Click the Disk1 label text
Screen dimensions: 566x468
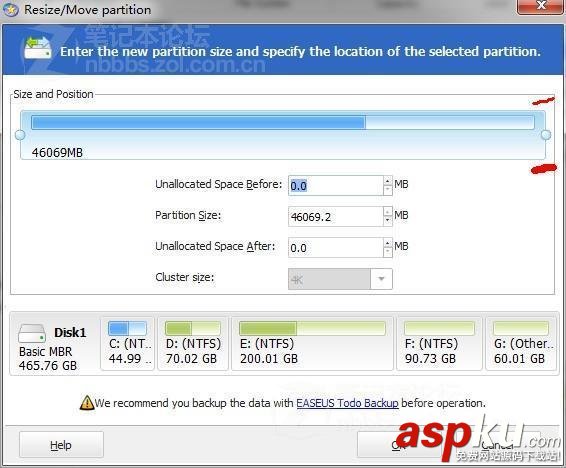click(x=70, y=332)
